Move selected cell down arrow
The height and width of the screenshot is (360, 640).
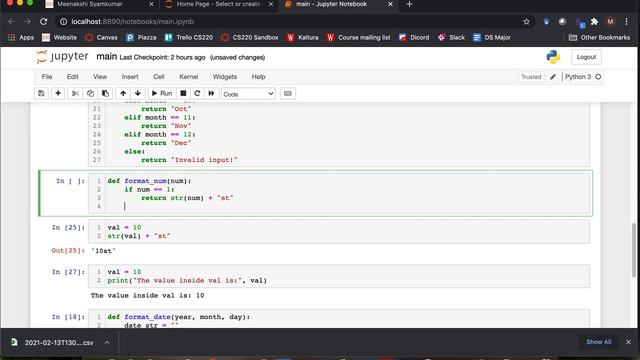138,93
